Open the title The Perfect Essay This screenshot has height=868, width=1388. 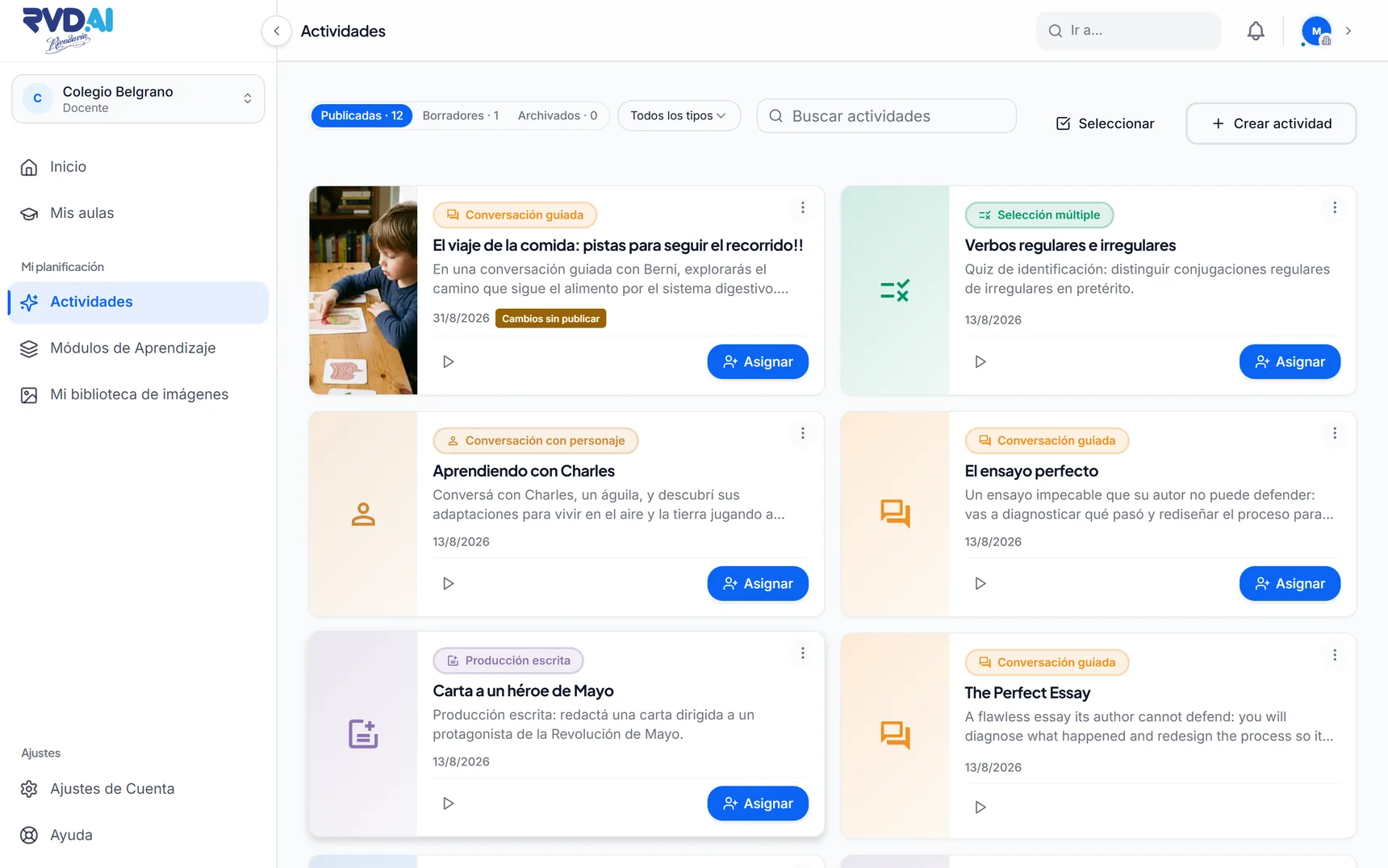pos(1027,693)
